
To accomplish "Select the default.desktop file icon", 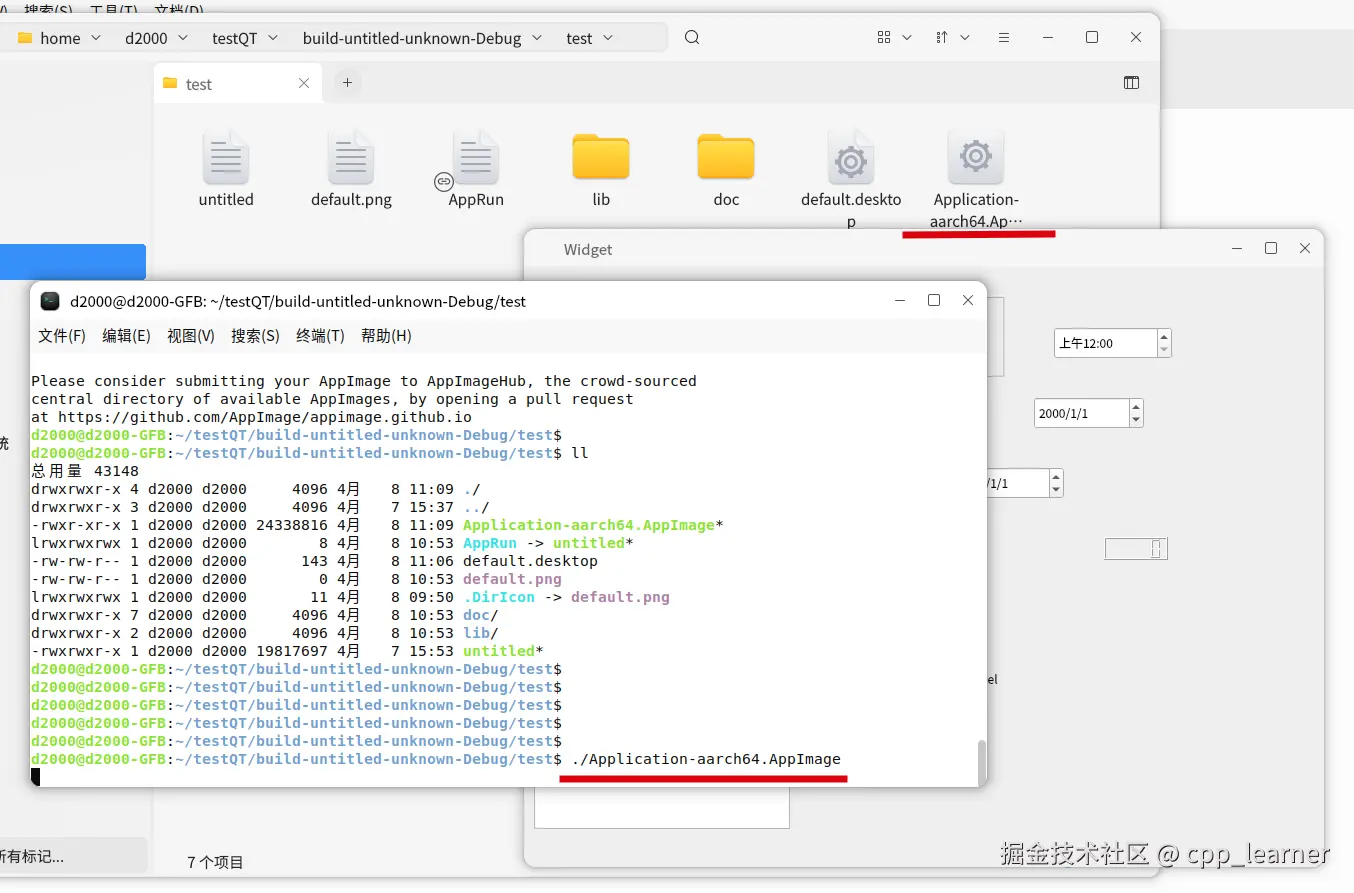I will tap(851, 158).
